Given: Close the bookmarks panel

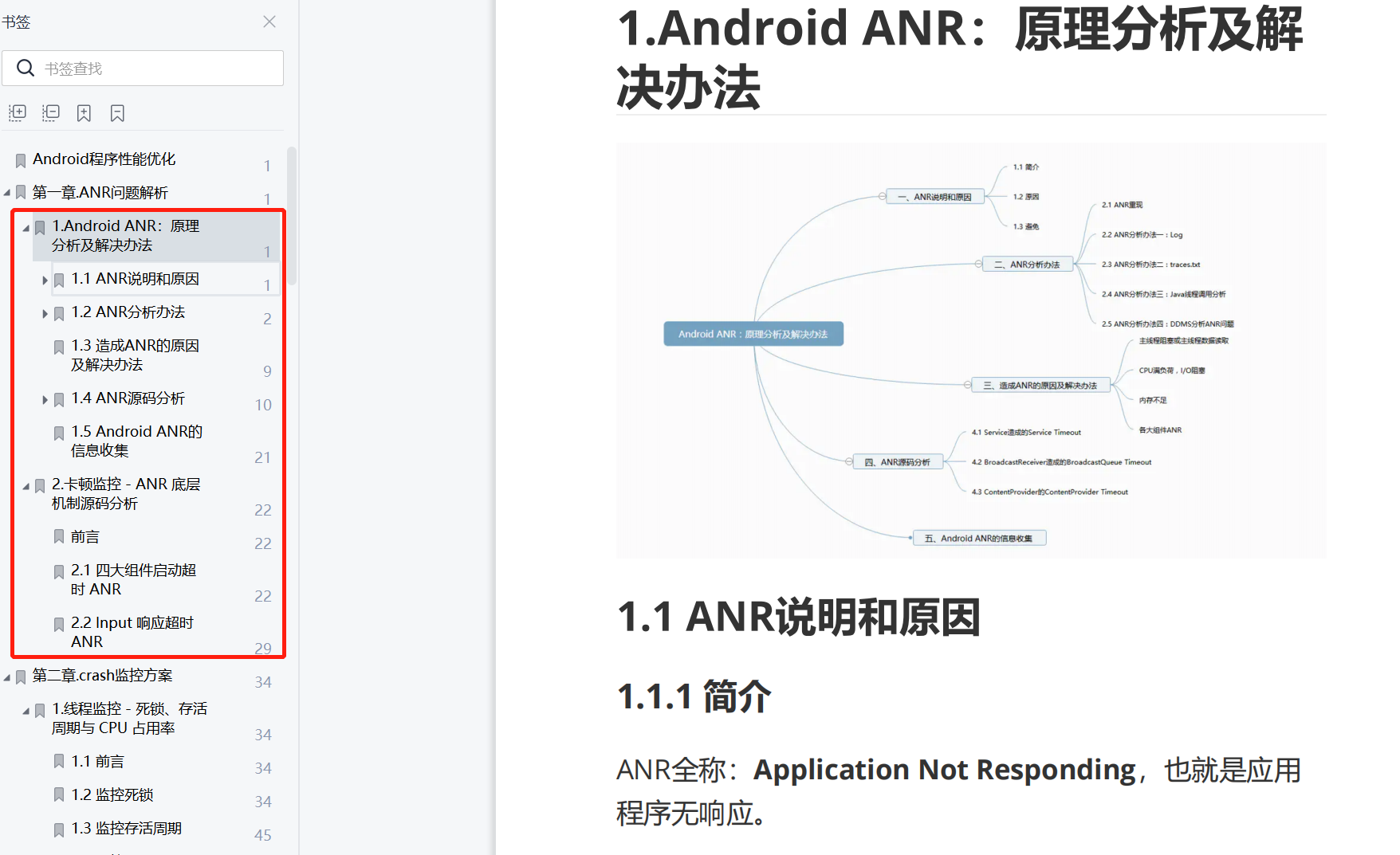Looking at the screenshot, I should [x=269, y=22].
